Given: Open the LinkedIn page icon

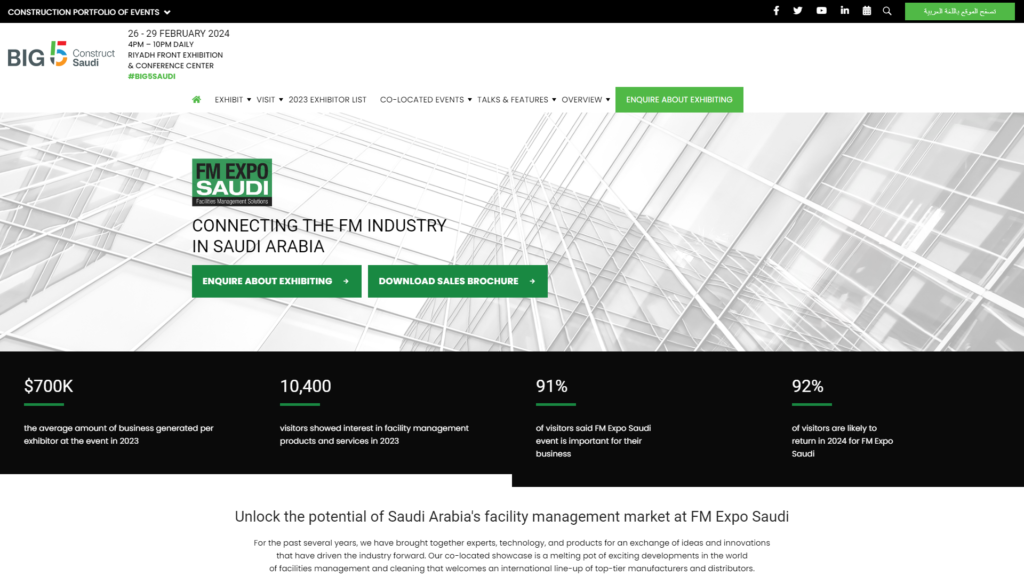Looking at the screenshot, I should point(844,10).
